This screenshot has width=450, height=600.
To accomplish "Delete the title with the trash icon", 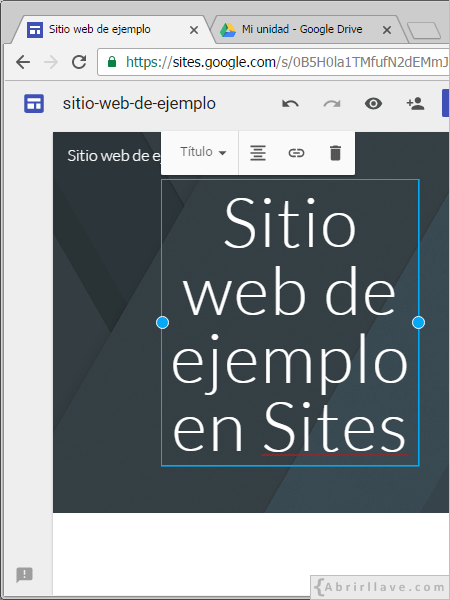I will (x=335, y=153).
